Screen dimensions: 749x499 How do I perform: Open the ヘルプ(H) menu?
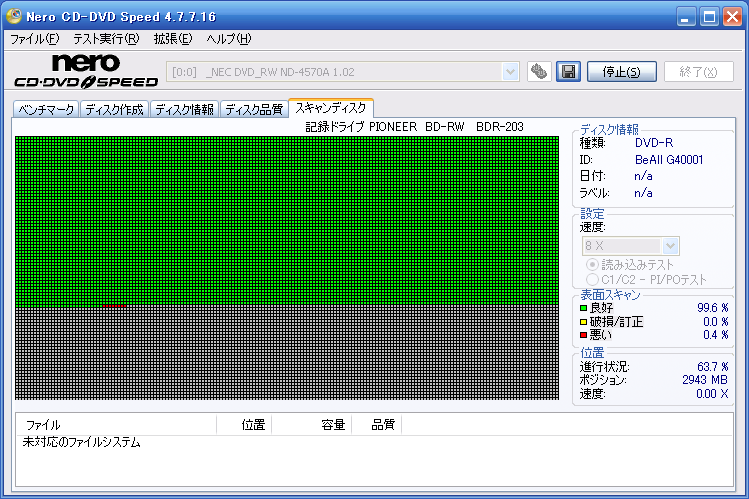tap(229, 39)
